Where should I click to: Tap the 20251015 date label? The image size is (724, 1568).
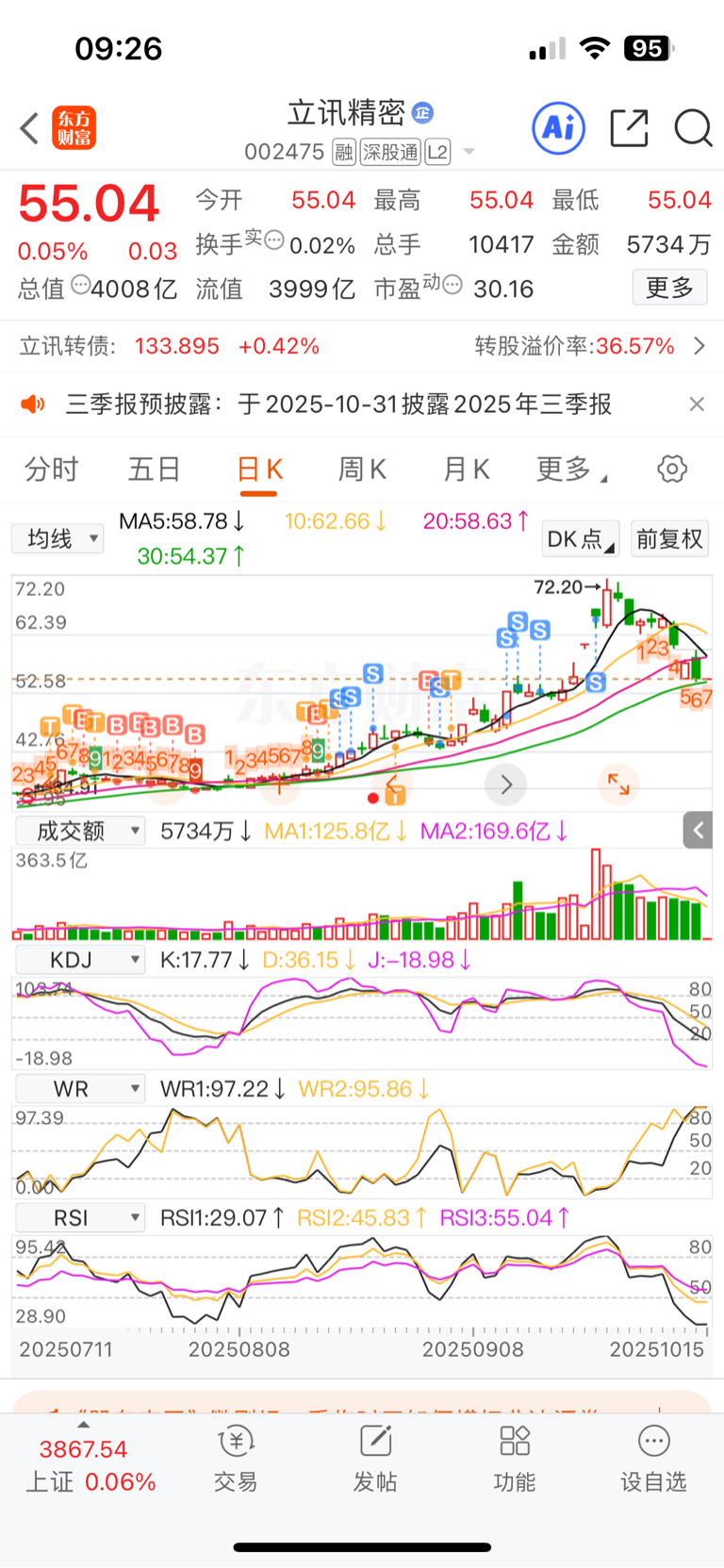pos(656,1349)
